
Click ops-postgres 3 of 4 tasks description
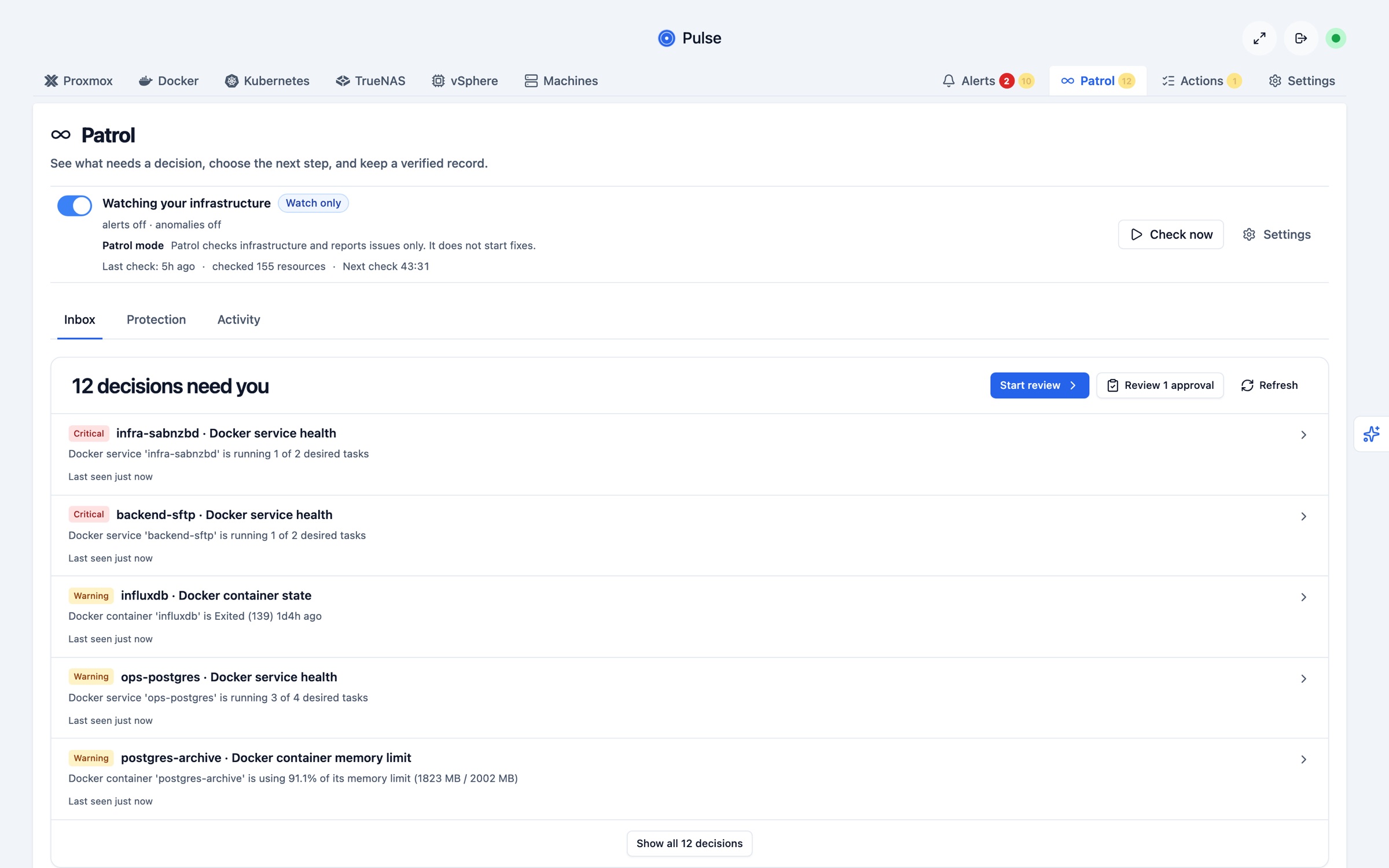218,698
